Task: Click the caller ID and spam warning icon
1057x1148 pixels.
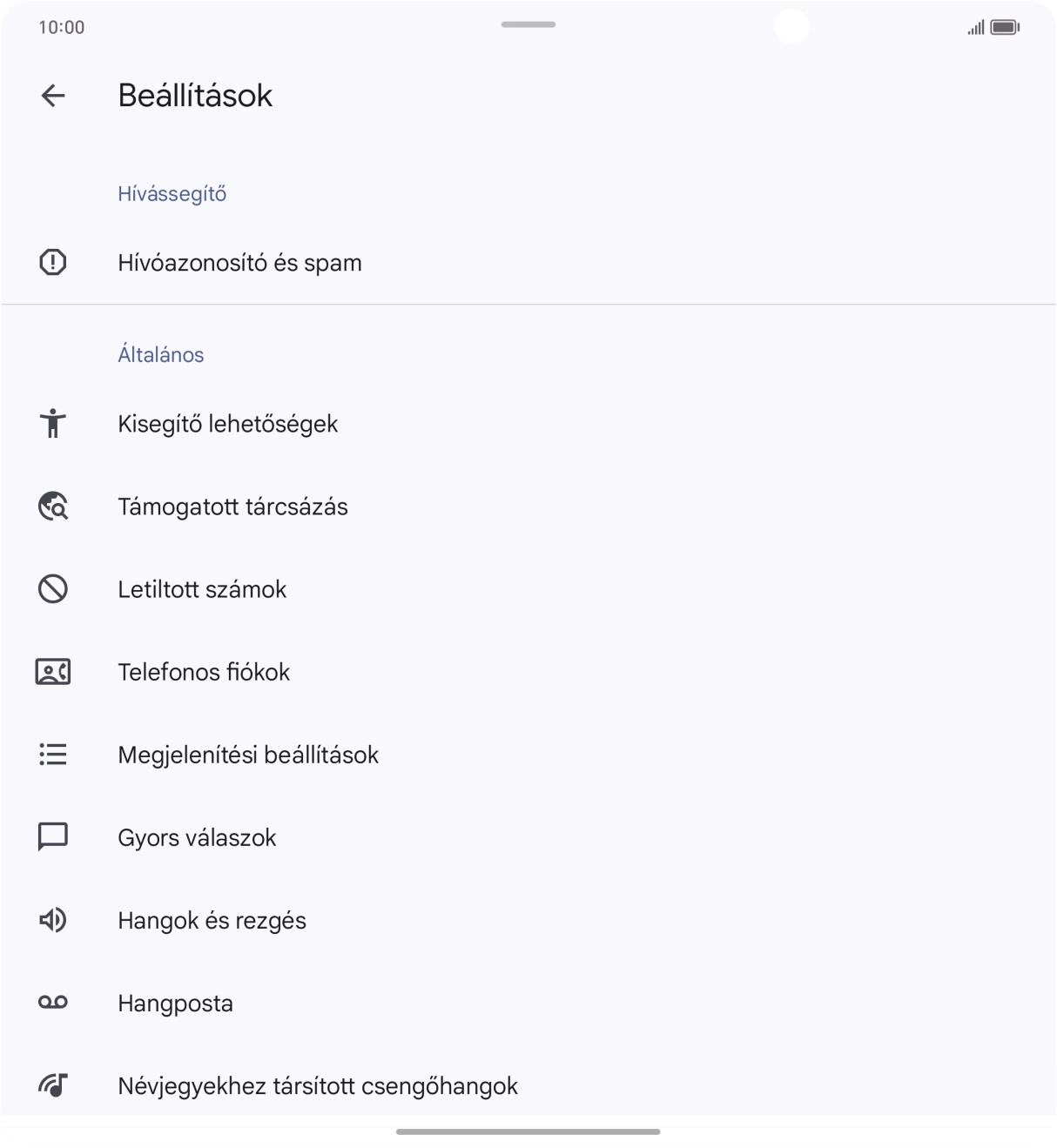Action: point(53,262)
